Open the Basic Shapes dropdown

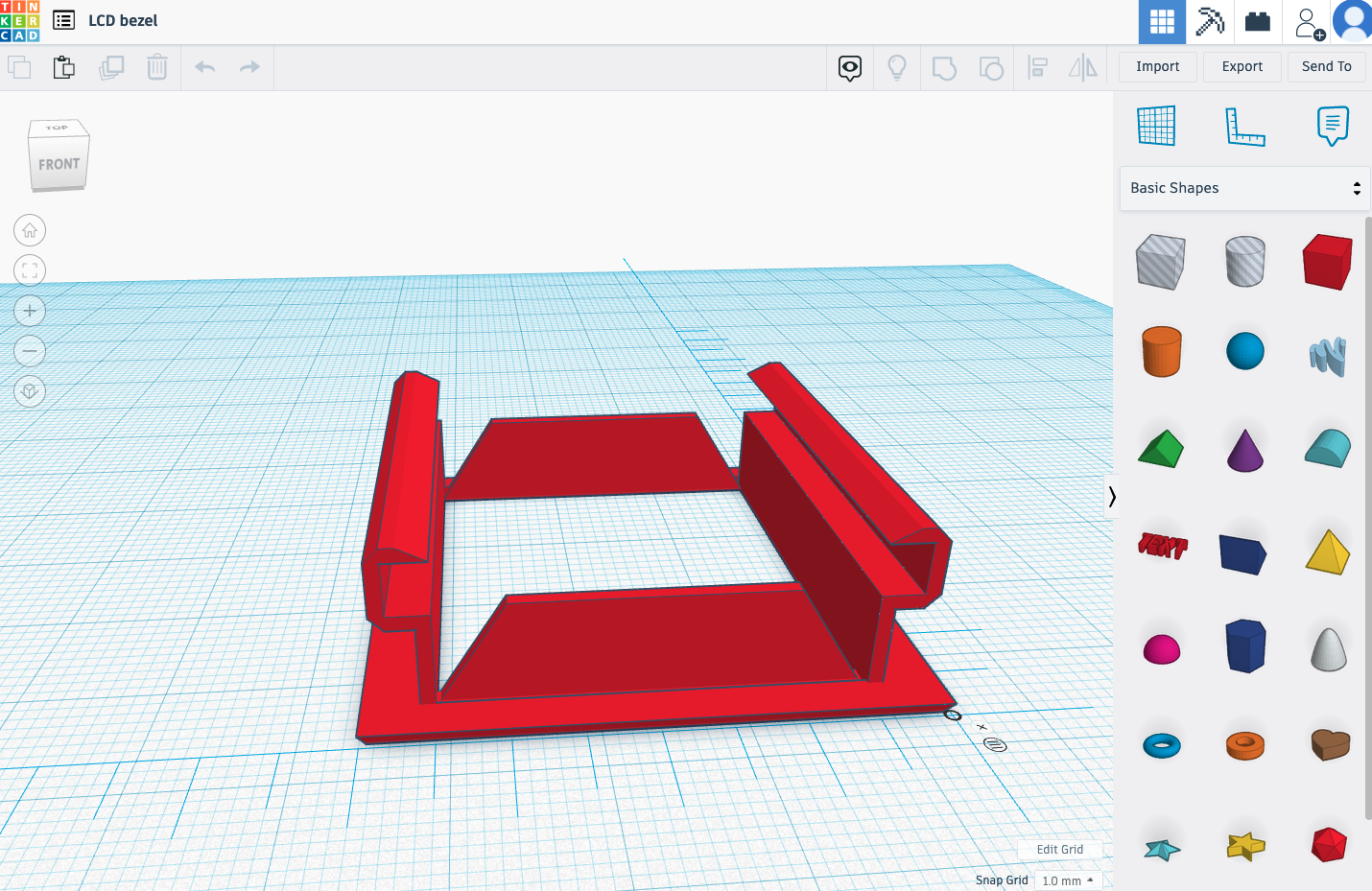click(1244, 188)
